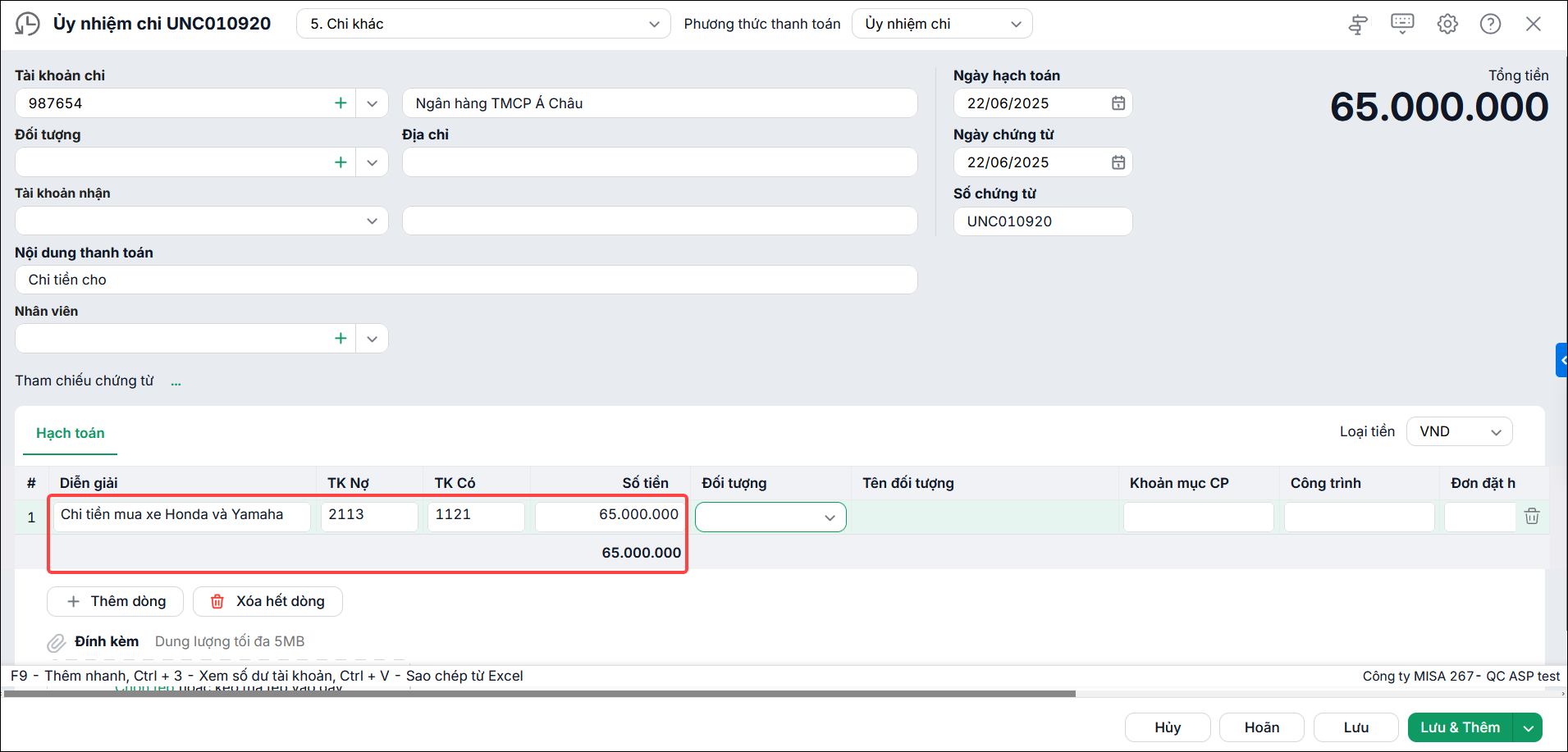Click the receiving account name field

tap(660, 221)
